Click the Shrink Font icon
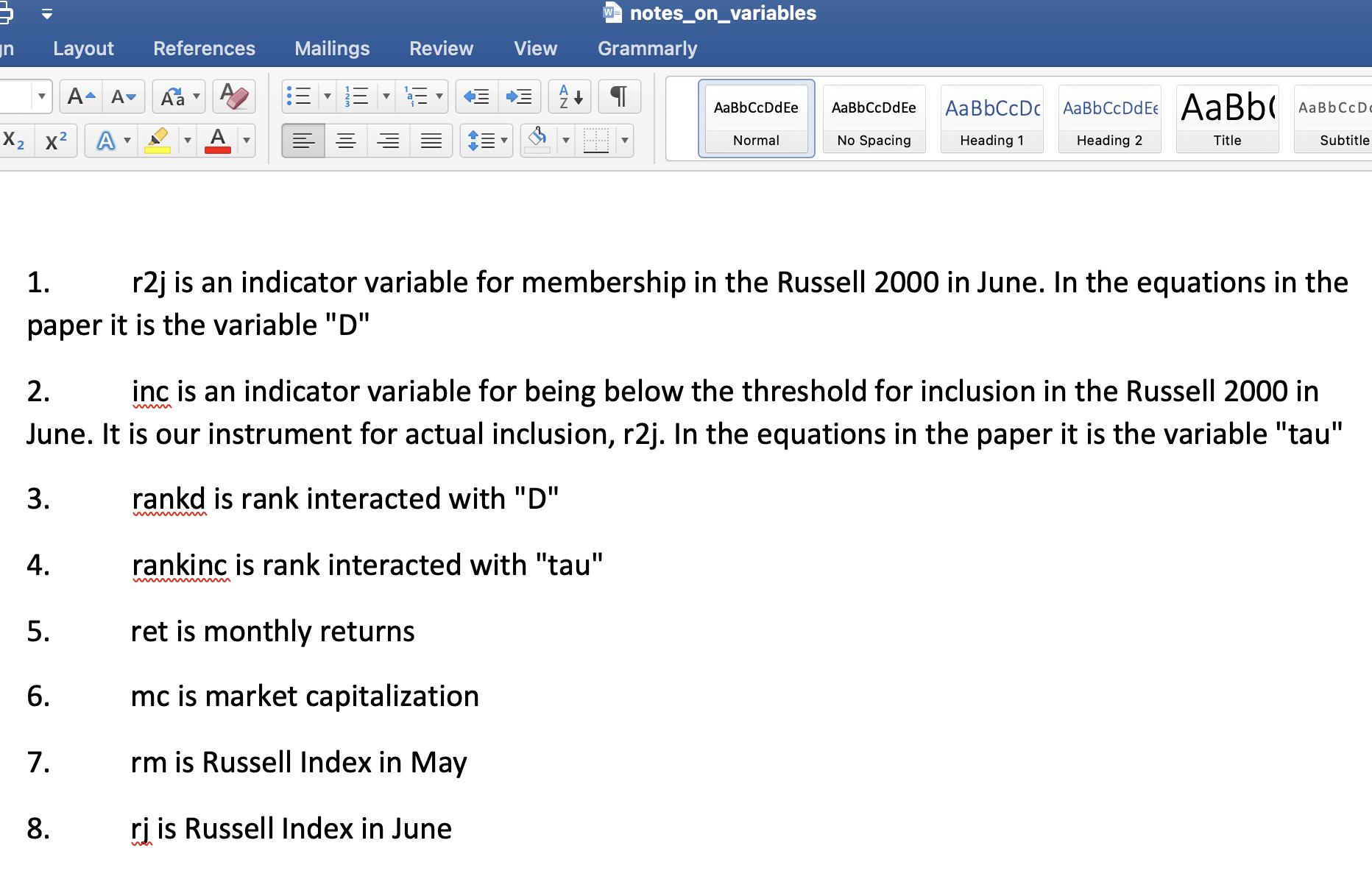Viewport: 1372px width, 882px height. 123,96
